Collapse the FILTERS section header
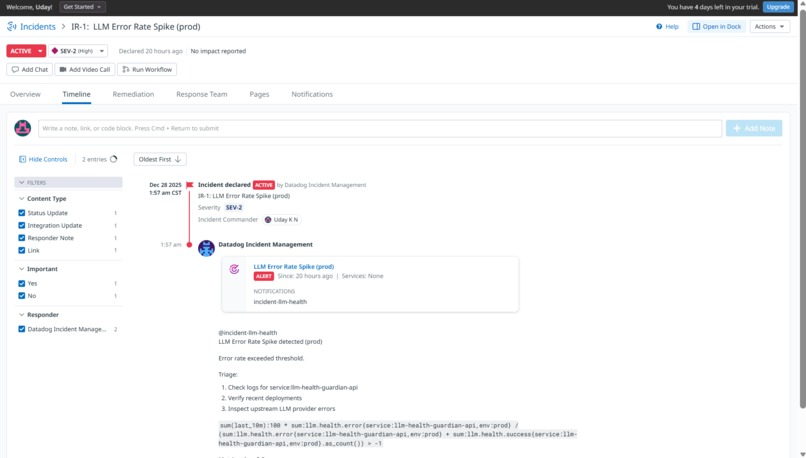 pos(68,182)
